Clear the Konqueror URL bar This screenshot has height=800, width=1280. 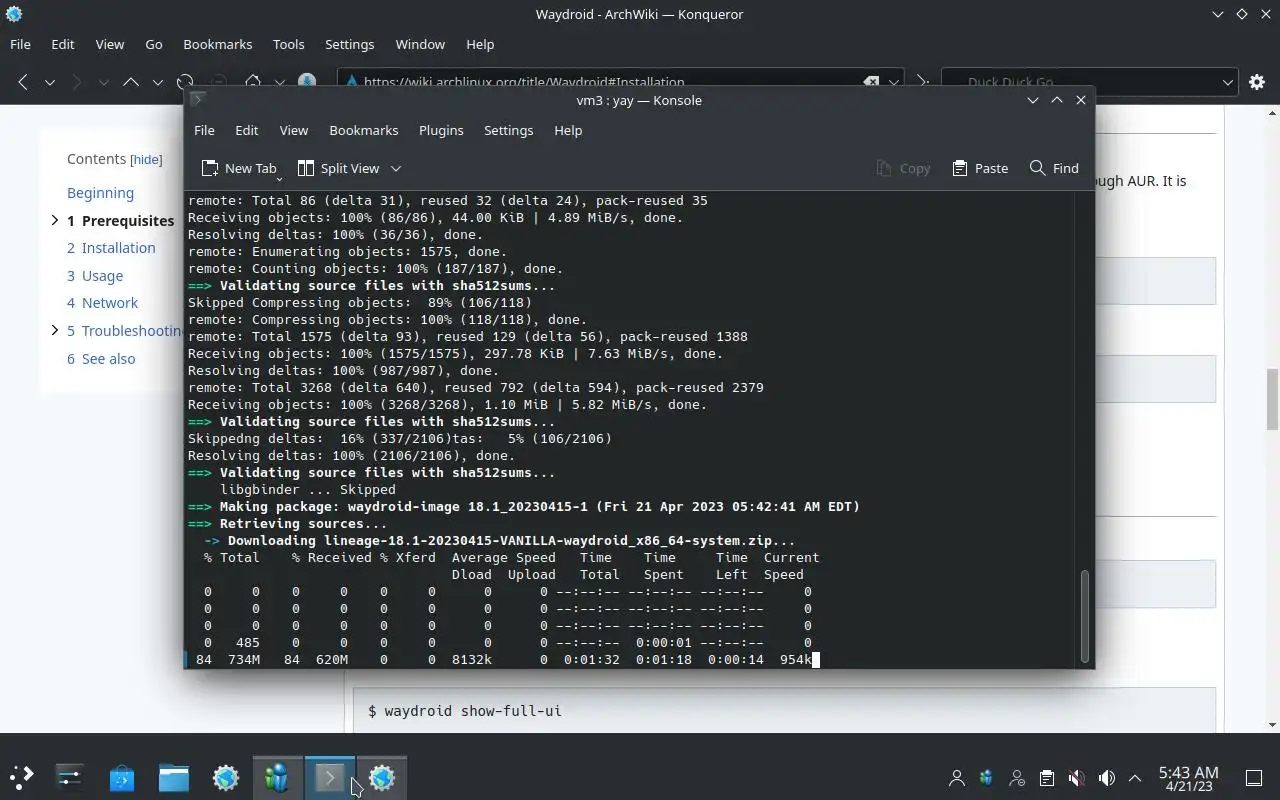tap(871, 82)
